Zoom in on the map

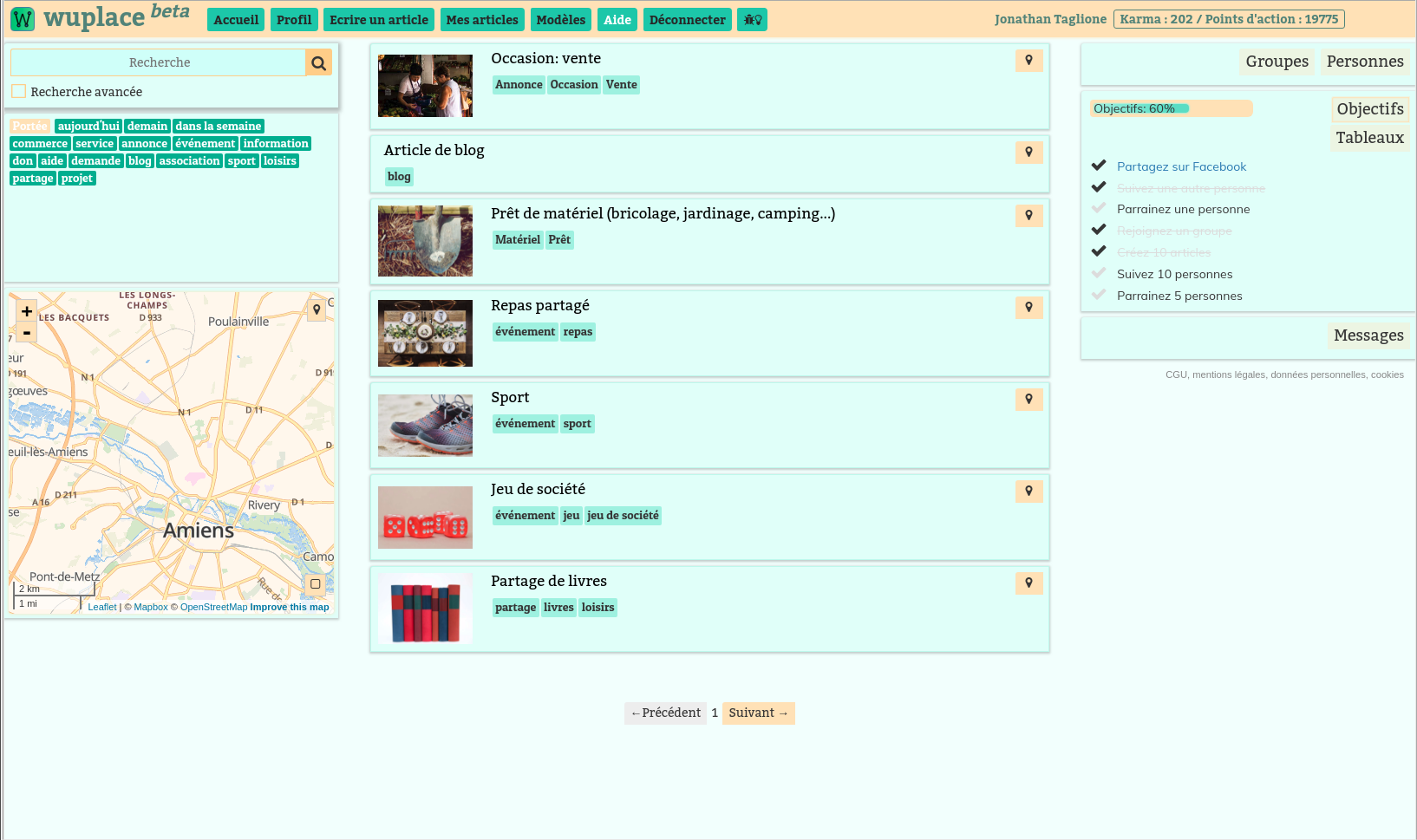pyautogui.click(x=27, y=311)
